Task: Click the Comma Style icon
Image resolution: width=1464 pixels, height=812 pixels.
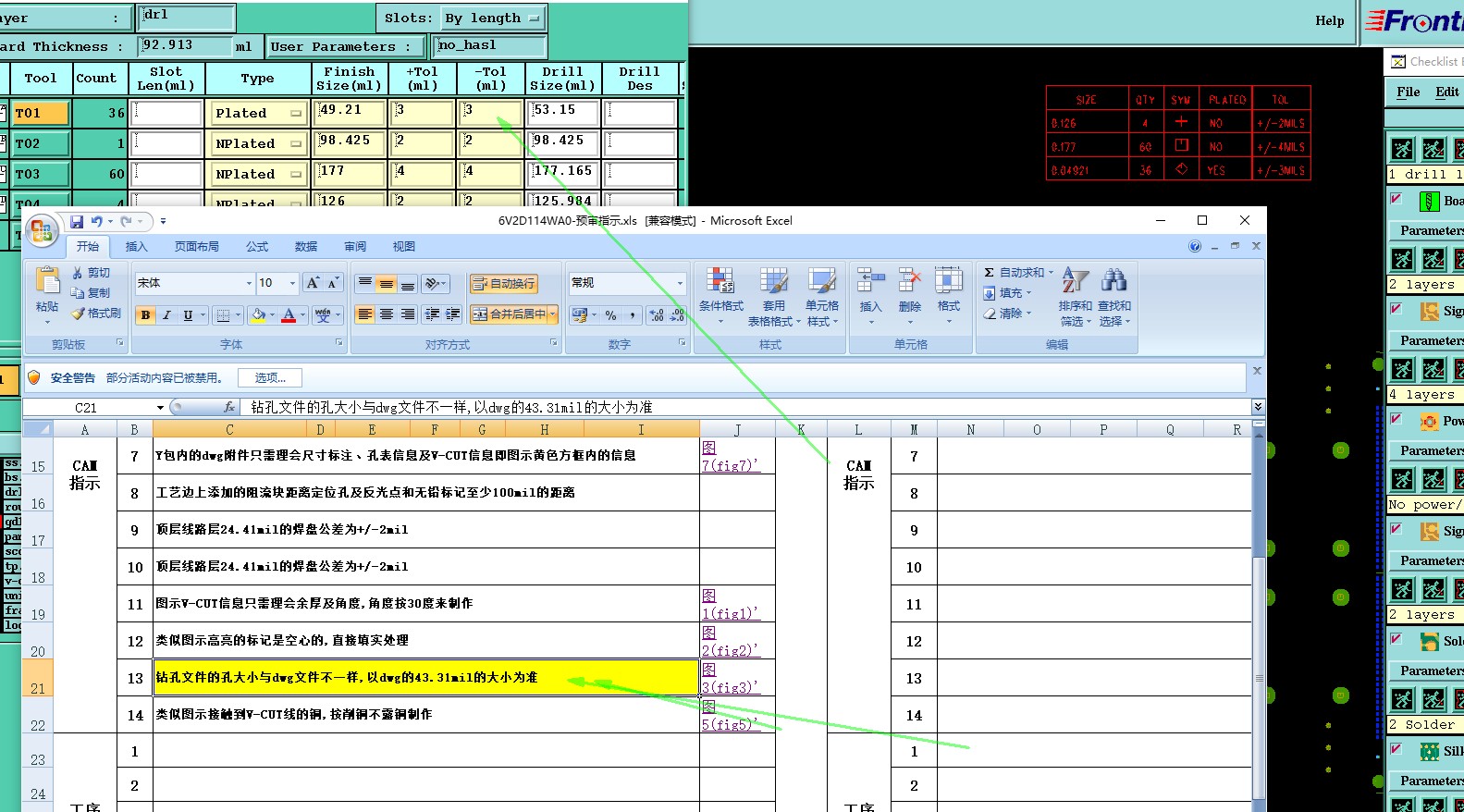Action: coord(633,315)
